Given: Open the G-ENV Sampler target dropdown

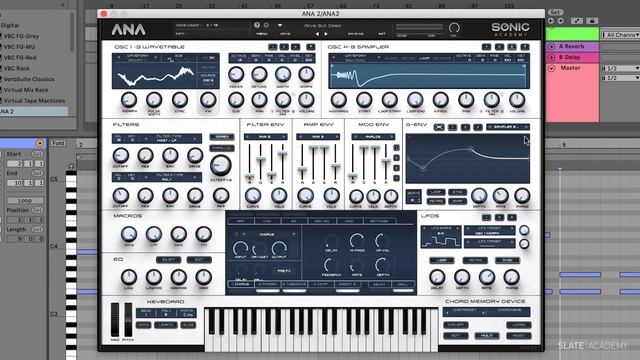Looking at the screenshot, I should 508,127.
